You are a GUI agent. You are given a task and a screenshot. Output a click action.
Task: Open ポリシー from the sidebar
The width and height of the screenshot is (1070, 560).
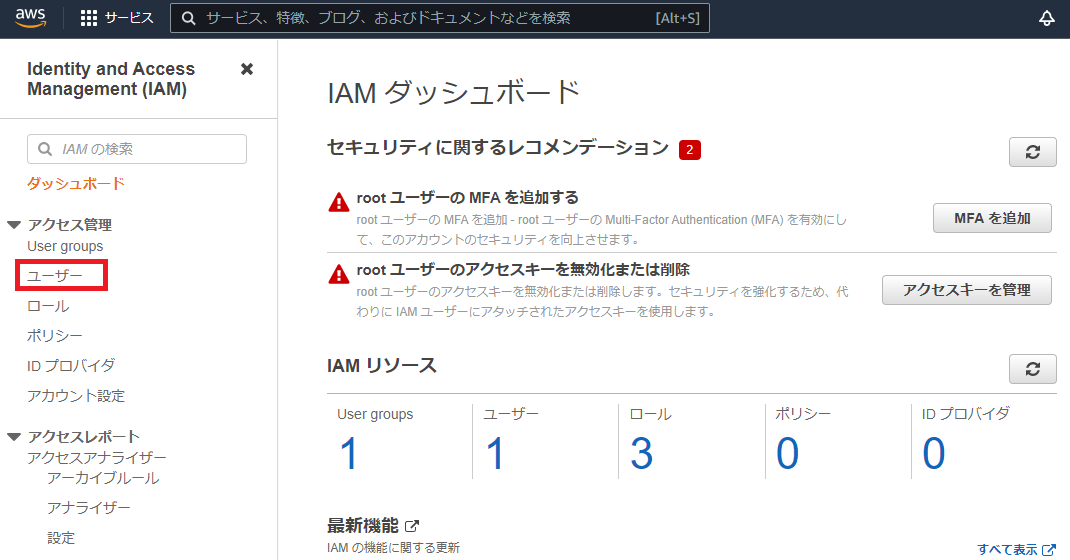pyautogui.click(x=55, y=336)
